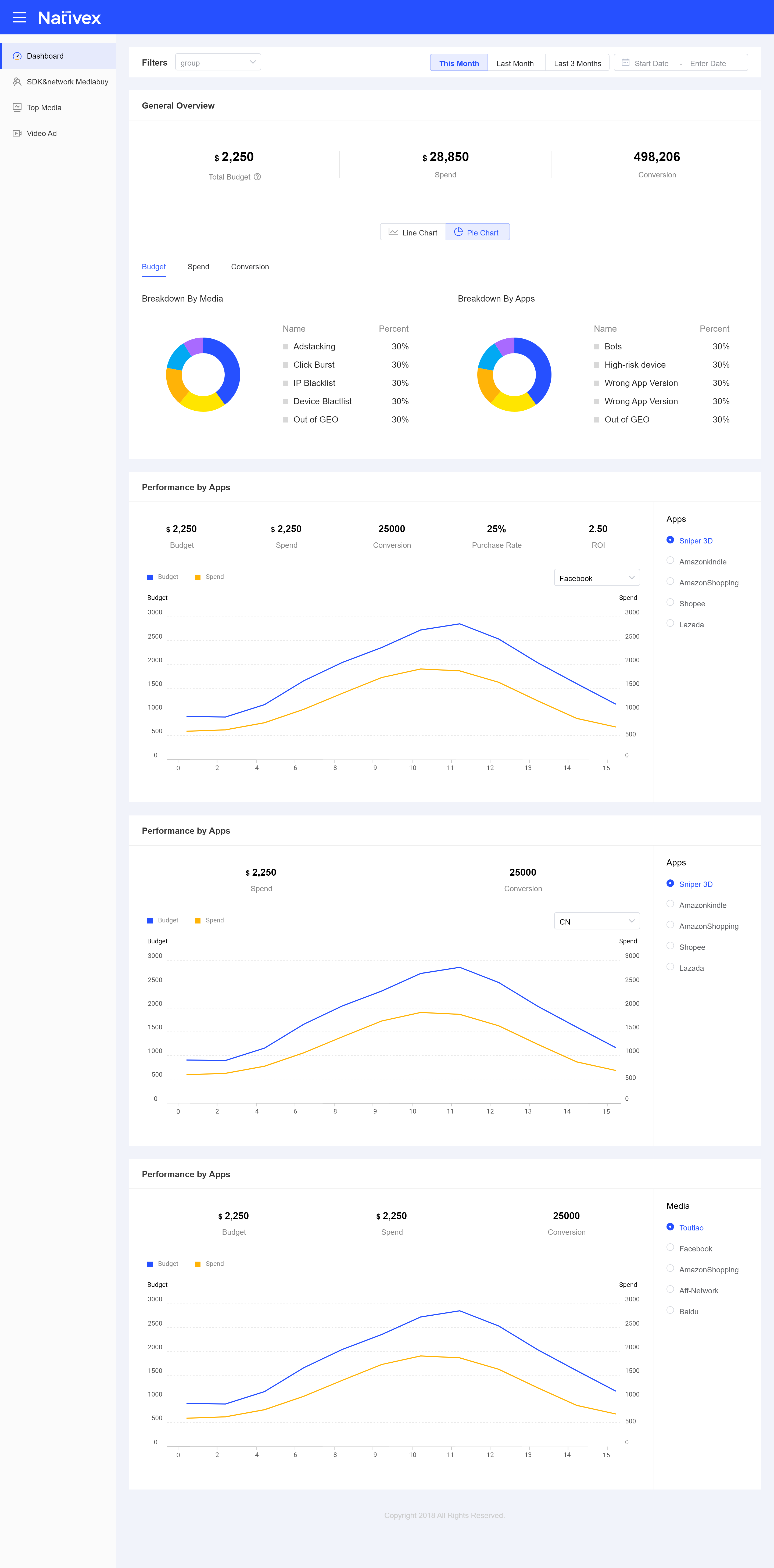Click the Click Burst legend swatch

(x=285, y=365)
